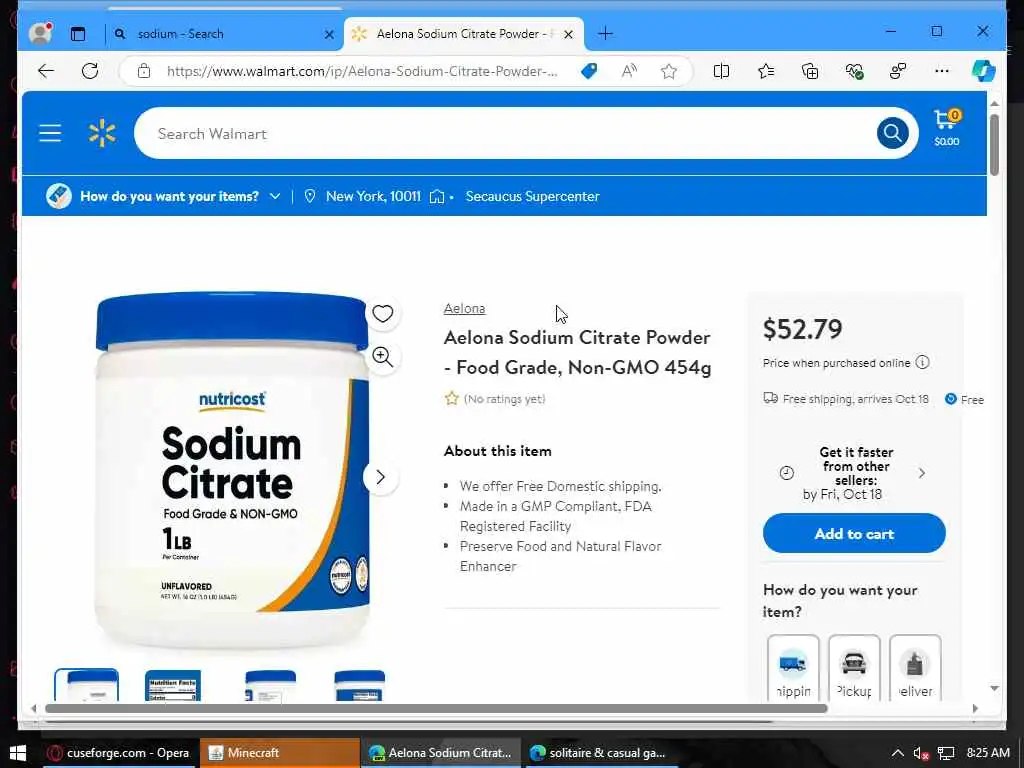Open the Favorites list
The width and height of the screenshot is (1024, 768).
[766, 71]
